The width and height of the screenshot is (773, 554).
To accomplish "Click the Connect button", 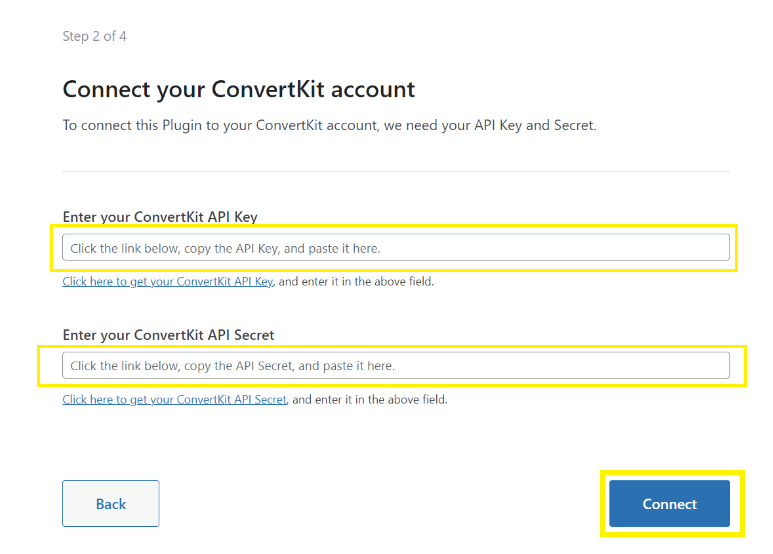I will point(669,504).
